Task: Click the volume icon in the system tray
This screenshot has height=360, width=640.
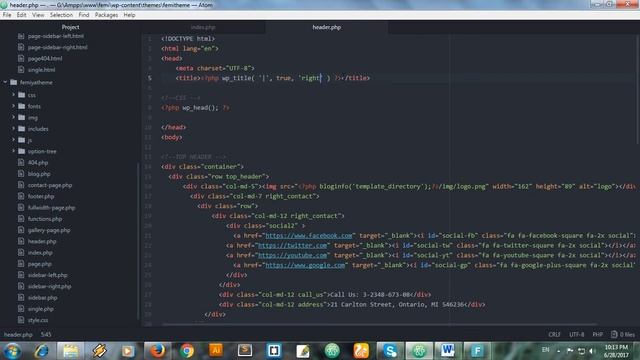Action: pyautogui.click(x=593, y=351)
